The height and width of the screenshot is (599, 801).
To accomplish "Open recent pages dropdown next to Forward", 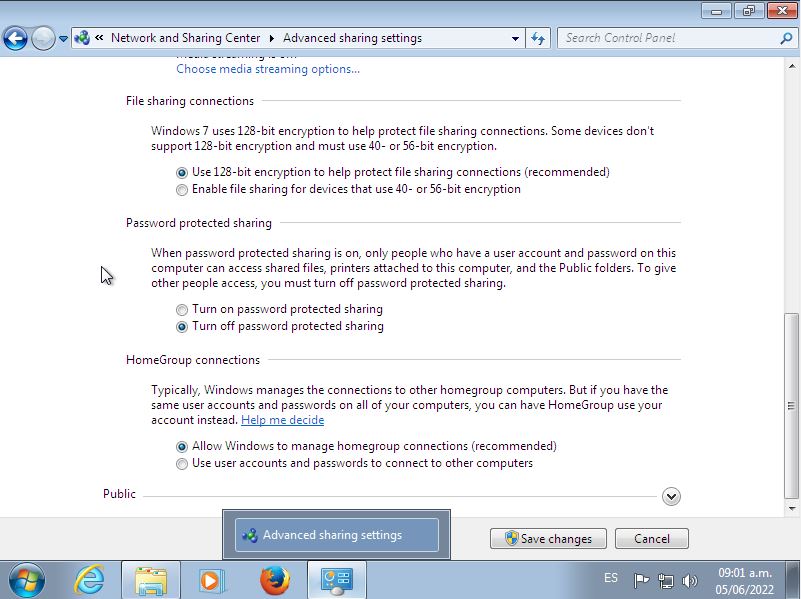I will pos(63,38).
